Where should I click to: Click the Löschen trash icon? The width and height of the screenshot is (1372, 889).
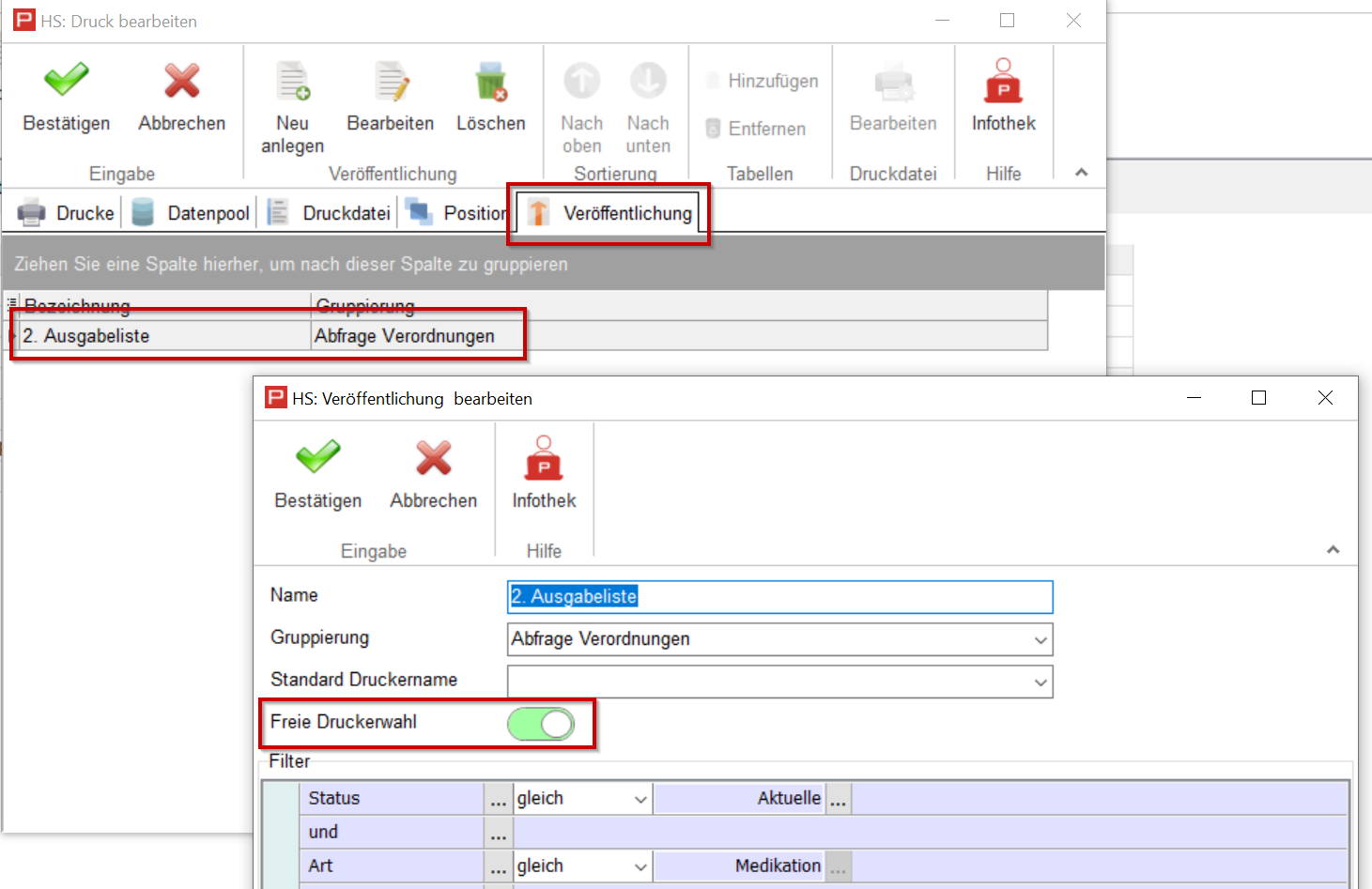[490, 83]
